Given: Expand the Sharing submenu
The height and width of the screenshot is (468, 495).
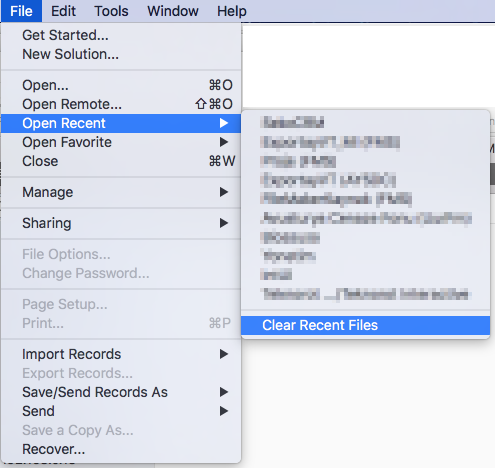Looking at the screenshot, I should point(121,223).
